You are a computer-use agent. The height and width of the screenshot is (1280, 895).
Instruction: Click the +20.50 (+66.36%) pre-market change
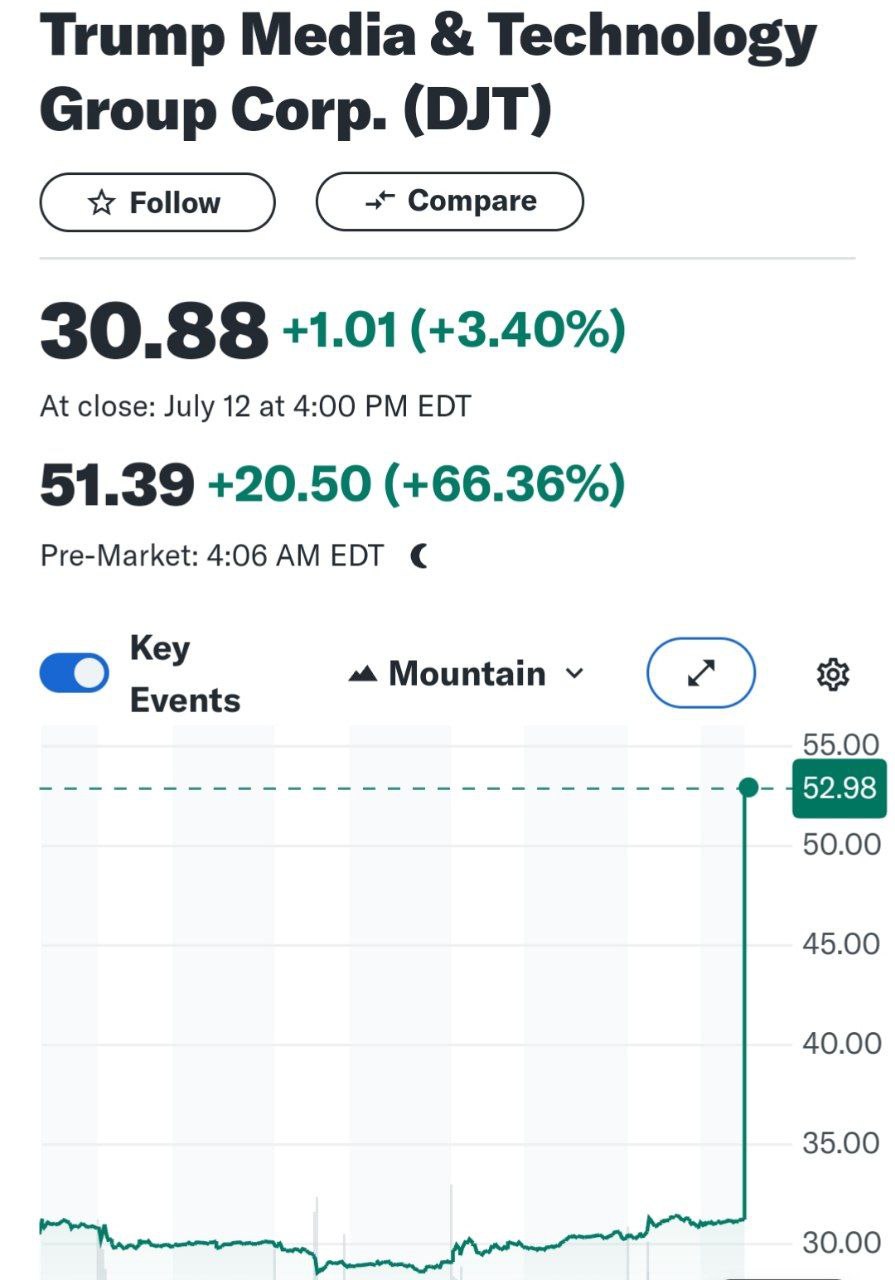[x=416, y=485]
